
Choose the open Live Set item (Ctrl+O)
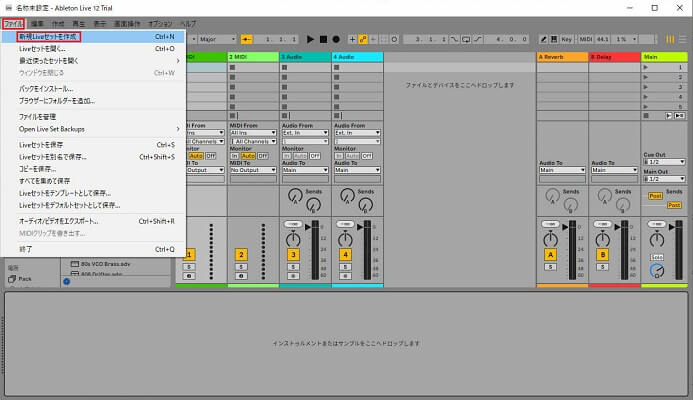tap(94, 49)
